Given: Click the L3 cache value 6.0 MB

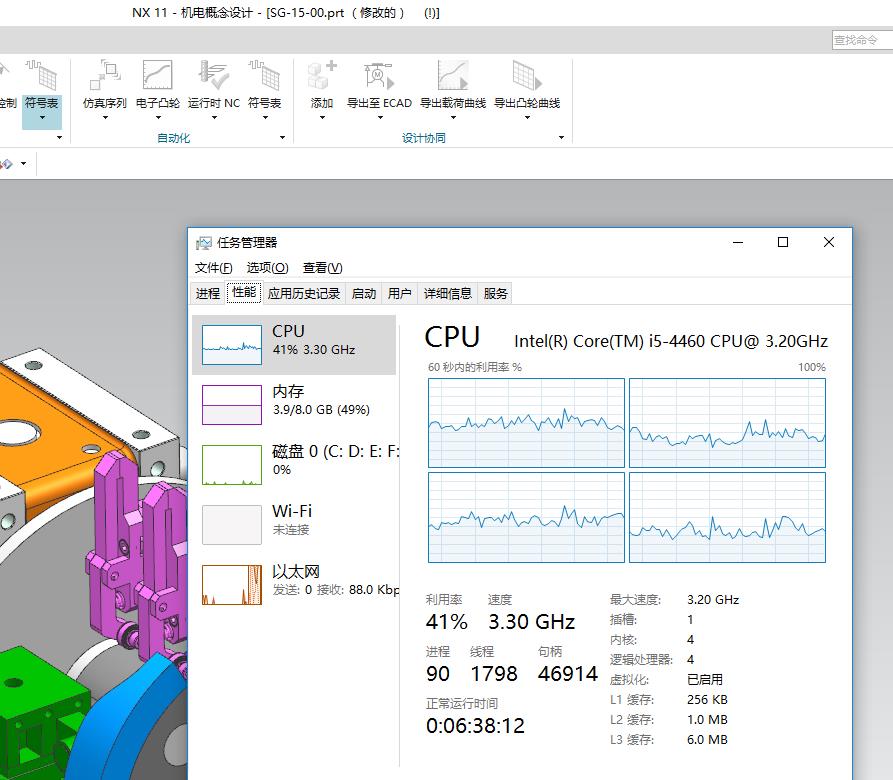Looking at the screenshot, I should [x=707, y=740].
